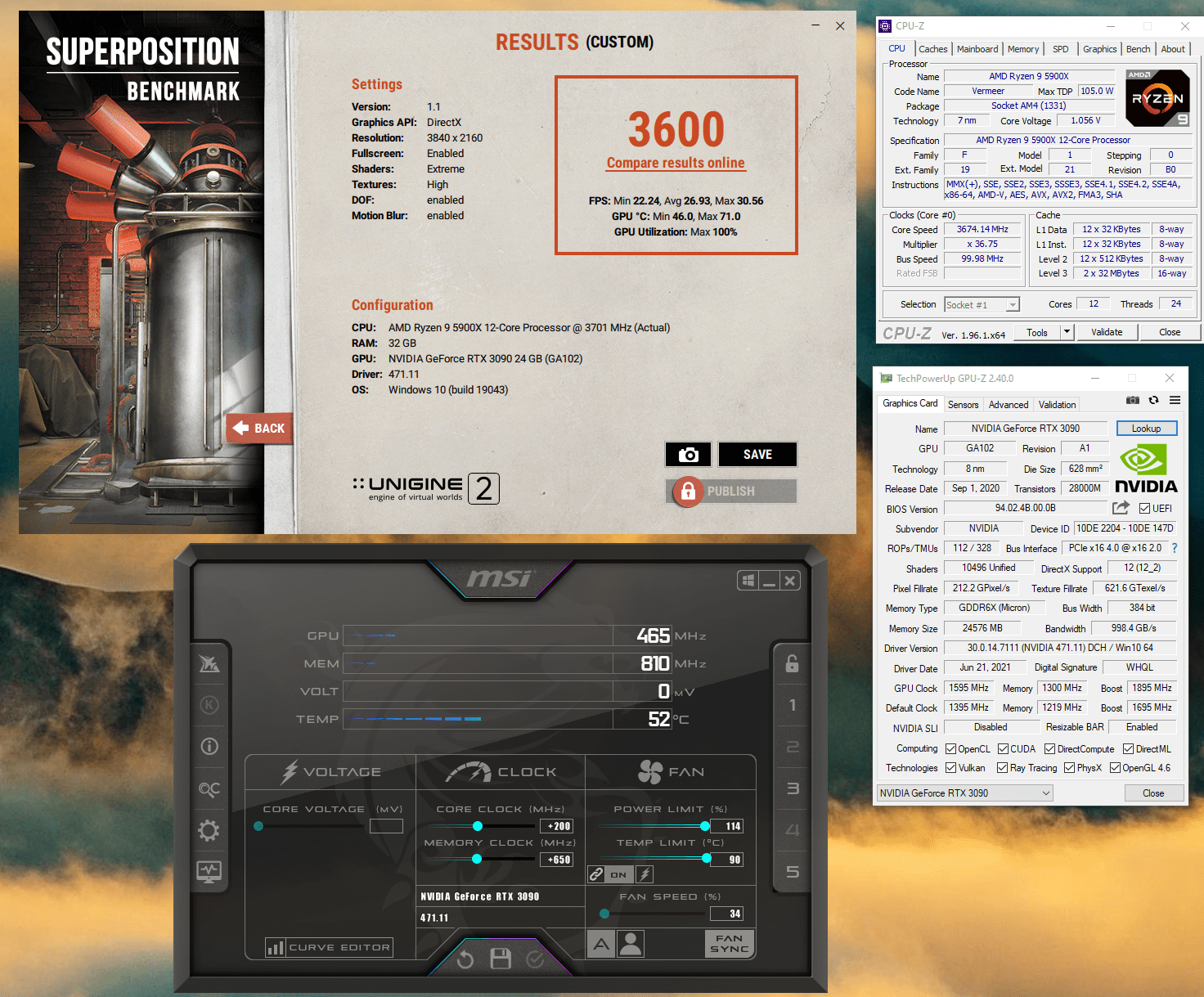Take a screenshot with Superposition's camera icon
Viewport: 1204px width, 997px height.
point(689,454)
